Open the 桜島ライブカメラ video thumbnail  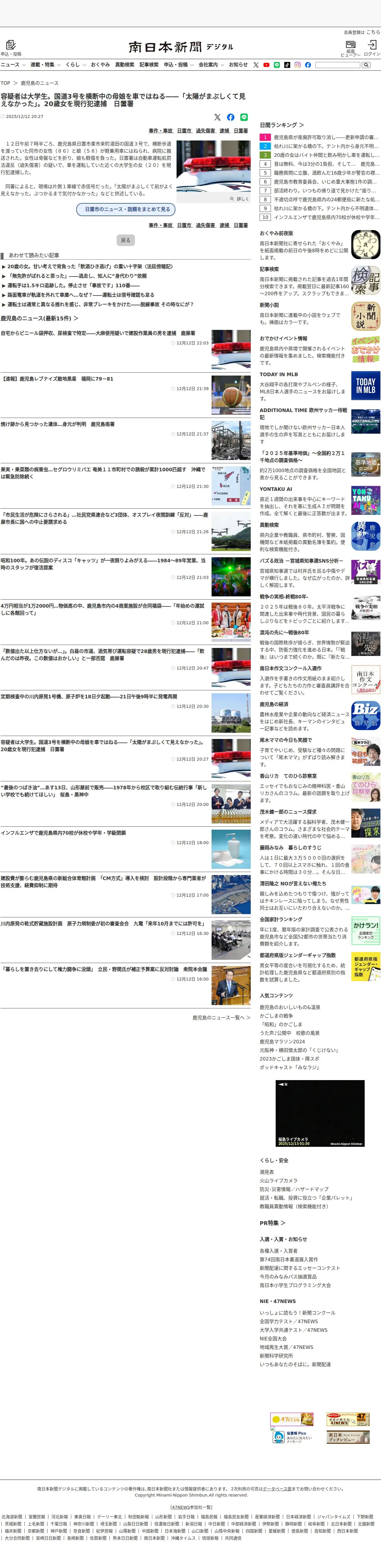point(320,1113)
